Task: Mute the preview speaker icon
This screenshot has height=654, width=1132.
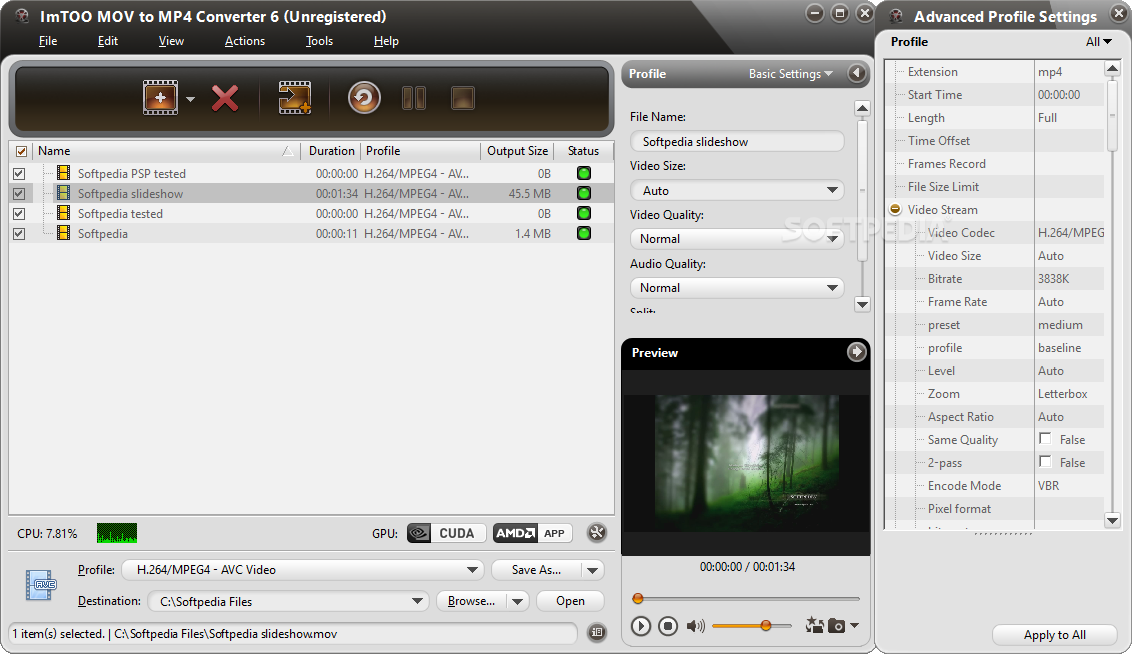Action: [695, 626]
